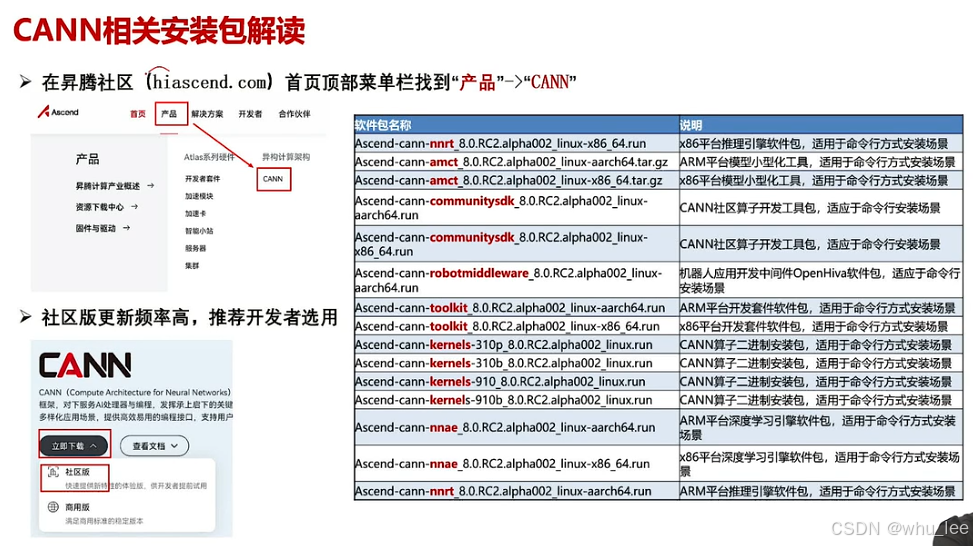This screenshot has height=546, width=973.
Task: Click the Atlas系列硬件 category heading
Action: pyautogui.click(x=209, y=158)
